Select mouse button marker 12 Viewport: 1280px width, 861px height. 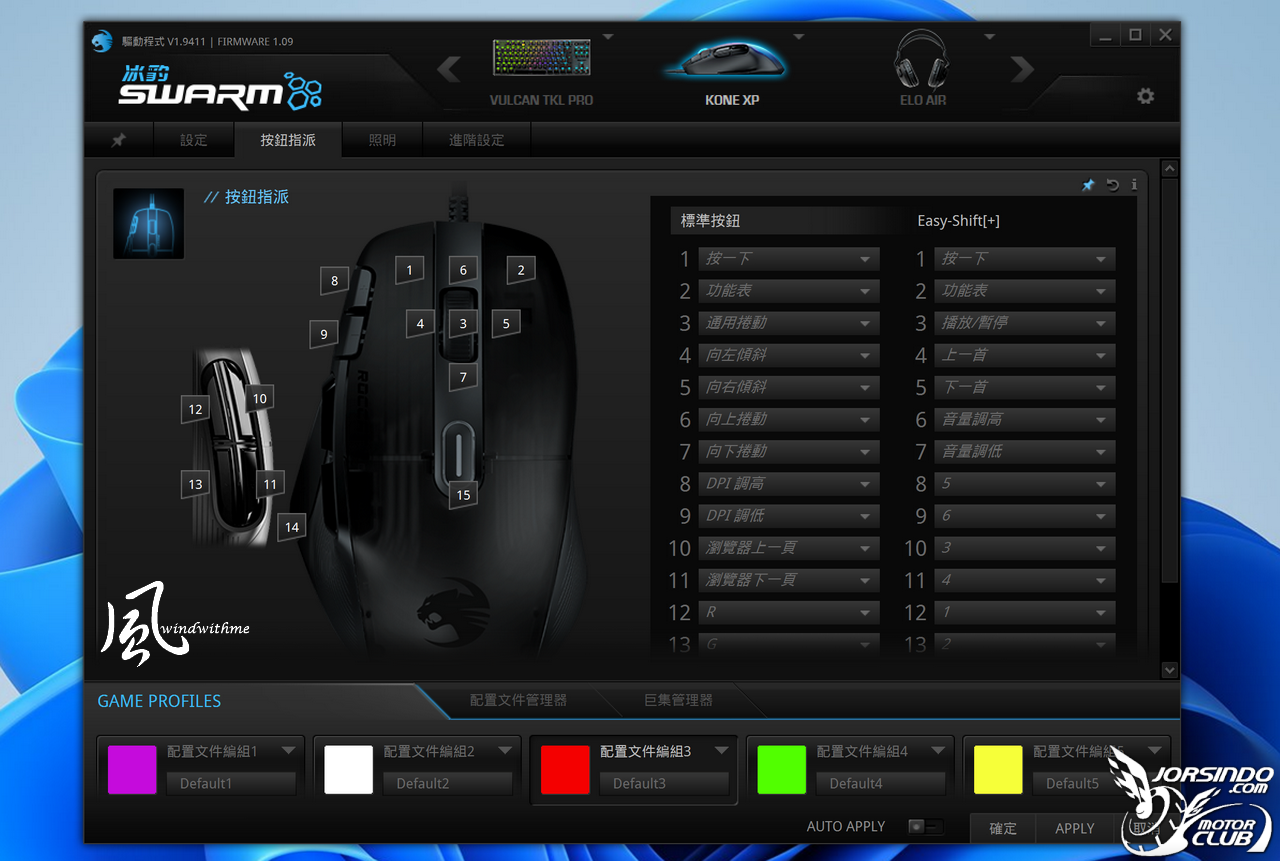(195, 408)
